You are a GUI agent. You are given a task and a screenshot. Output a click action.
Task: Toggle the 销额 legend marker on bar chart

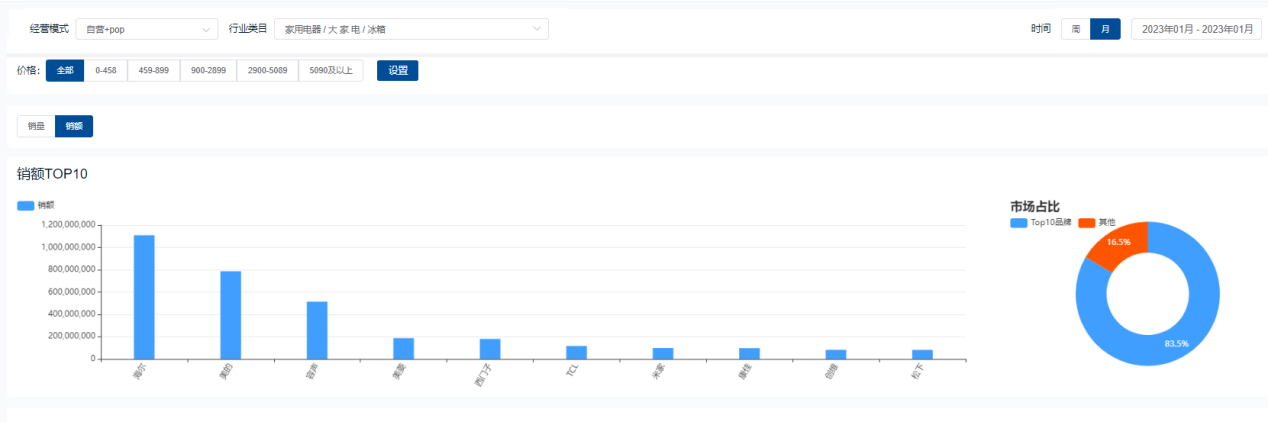[26, 205]
